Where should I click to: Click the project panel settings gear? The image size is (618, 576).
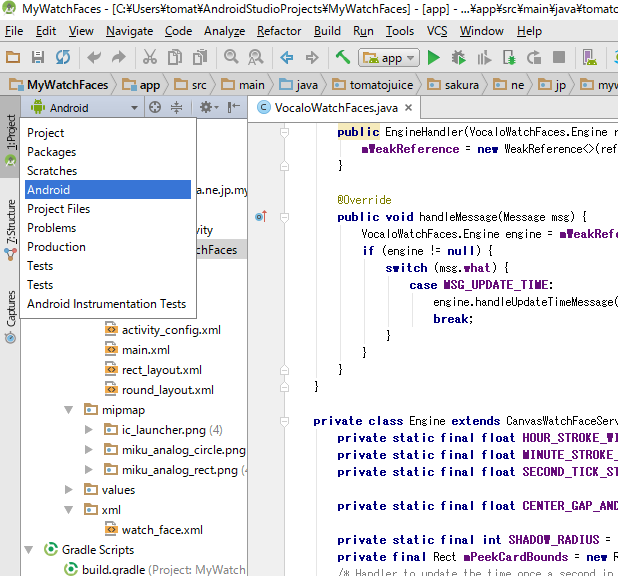207,108
